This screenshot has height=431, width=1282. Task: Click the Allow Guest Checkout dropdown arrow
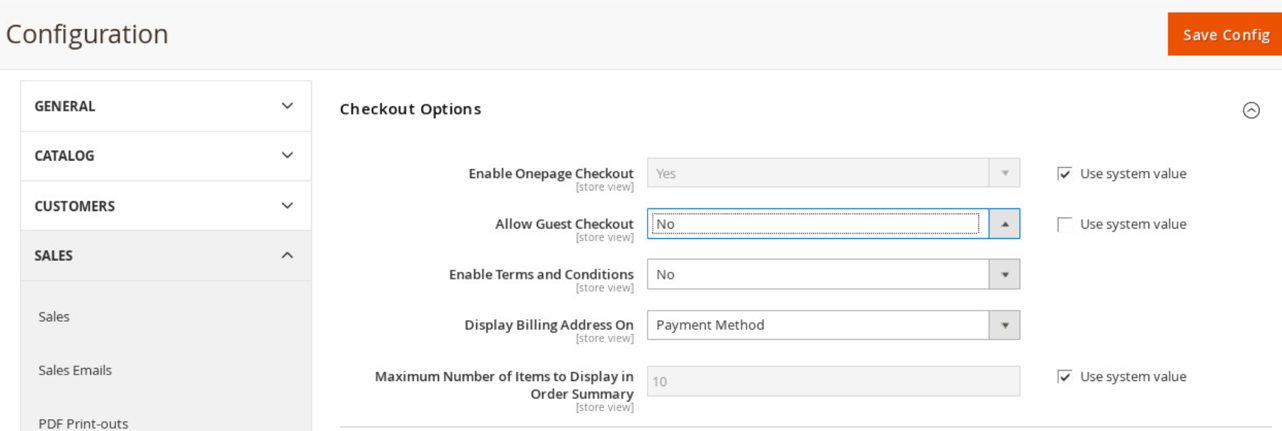coord(1004,224)
